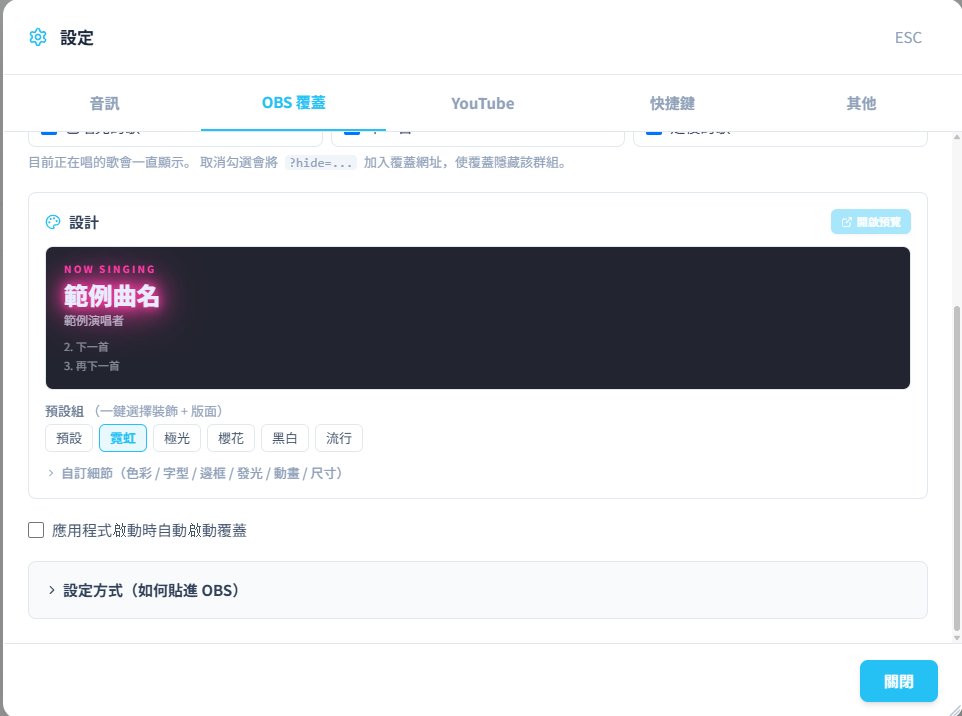Expand 自訂細節 customization section
The height and width of the screenshot is (716, 962).
coord(195,473)
